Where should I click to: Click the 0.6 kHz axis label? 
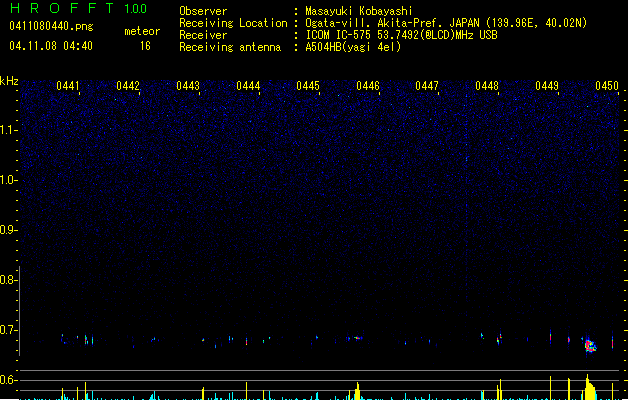(8, 380)
